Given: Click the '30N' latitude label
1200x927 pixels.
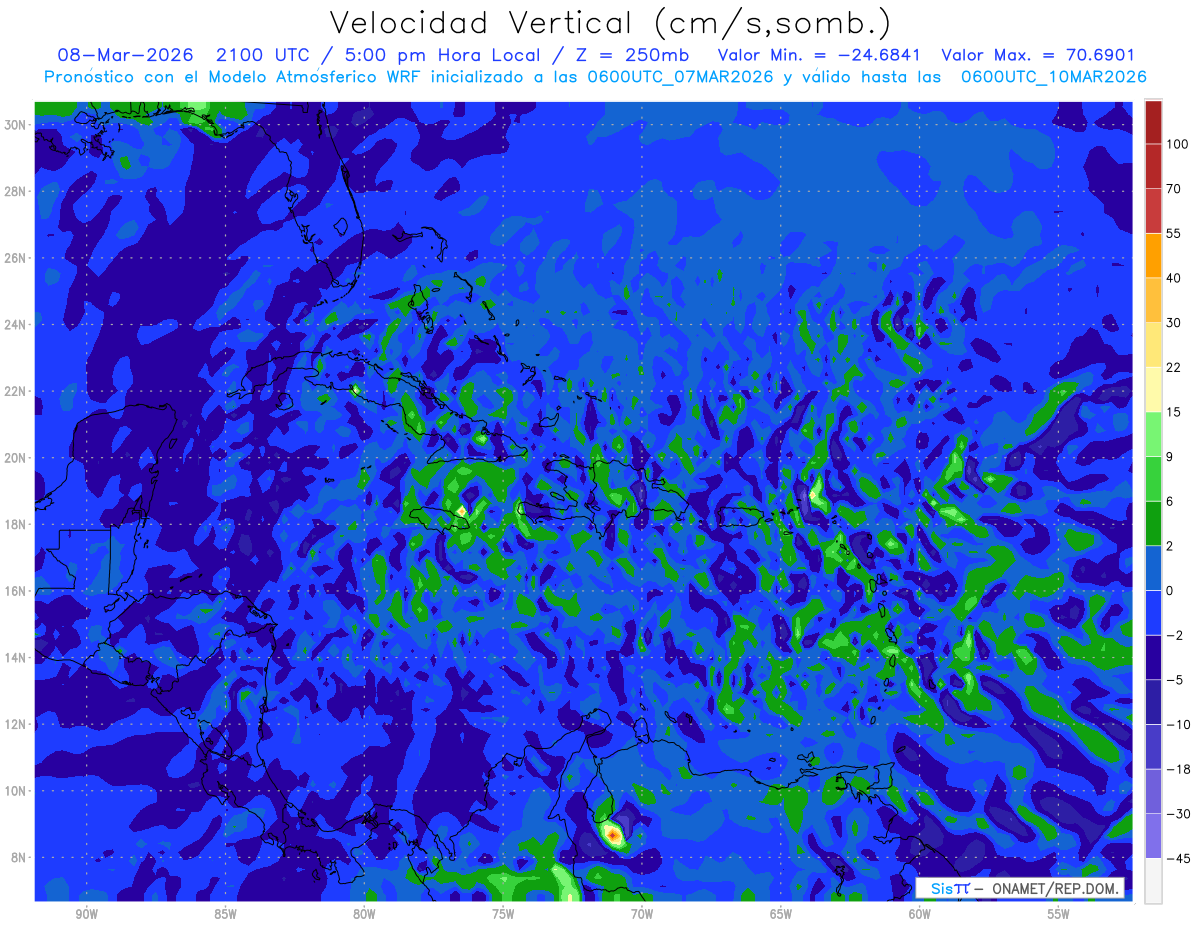Looking at the screenshot, I should pyautogui.click(x=17, y=125).
